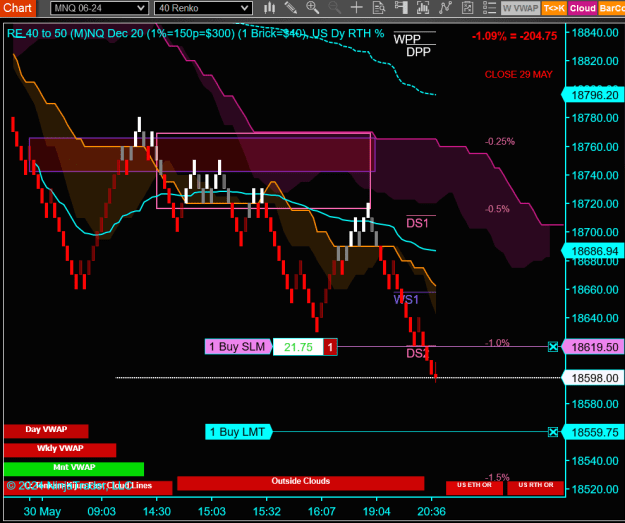Click the -1.5% level label

click(x=497, y=477)
